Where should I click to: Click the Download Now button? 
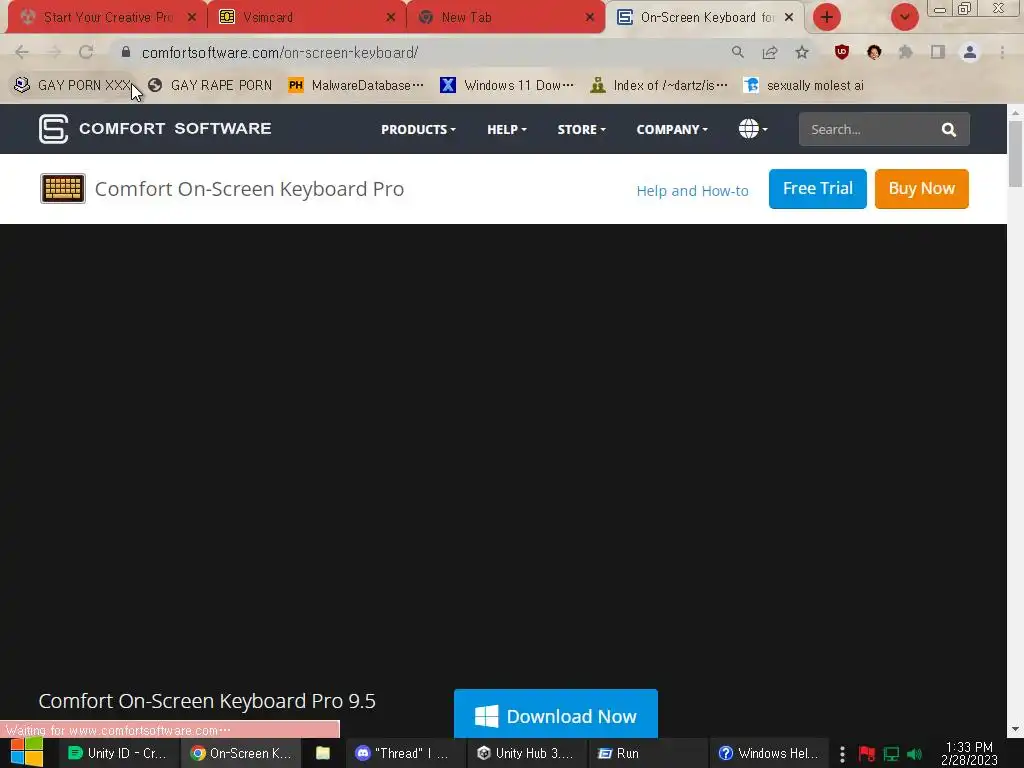(556, 714)
